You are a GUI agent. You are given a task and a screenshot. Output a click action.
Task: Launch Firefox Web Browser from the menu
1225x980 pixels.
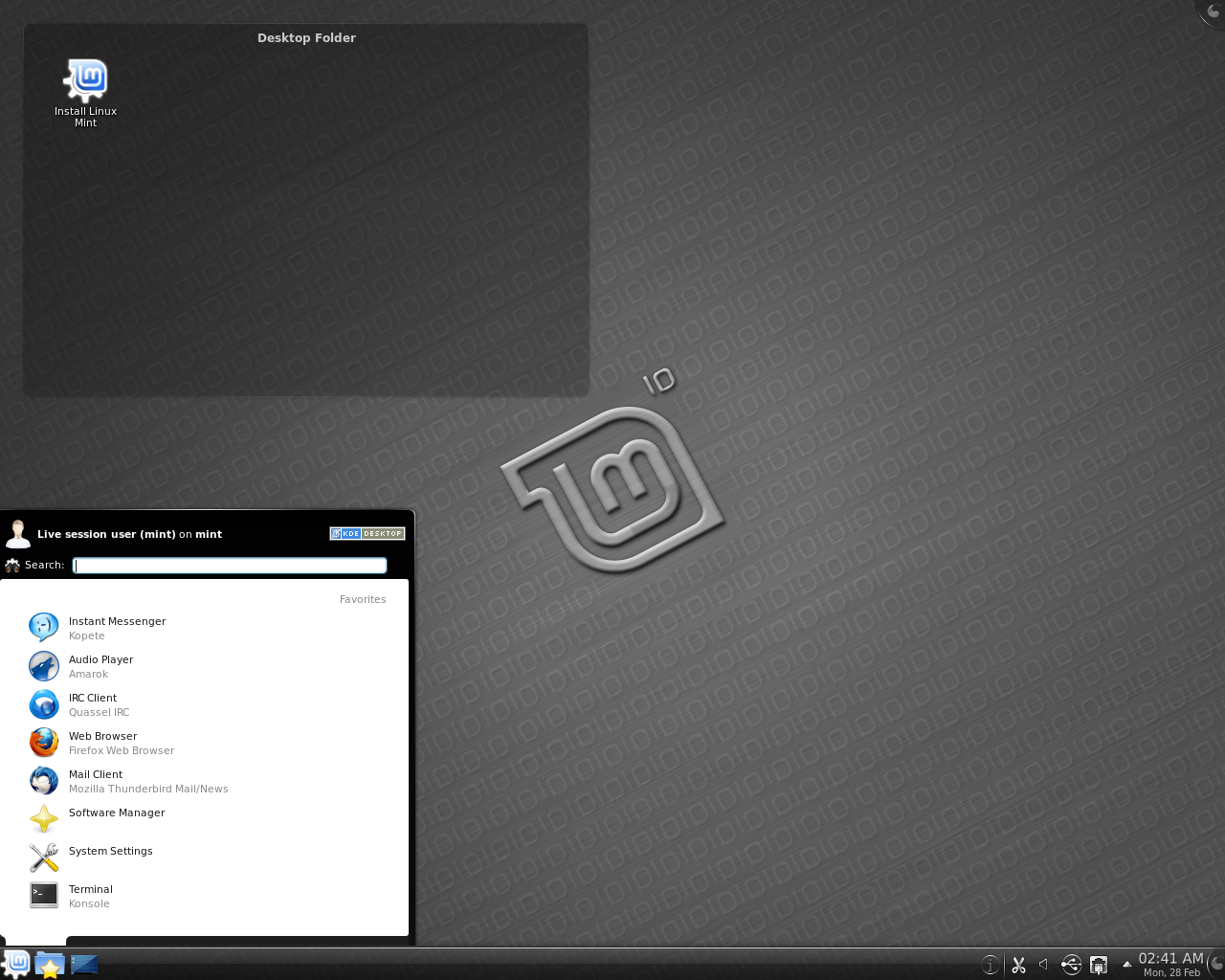207,743
